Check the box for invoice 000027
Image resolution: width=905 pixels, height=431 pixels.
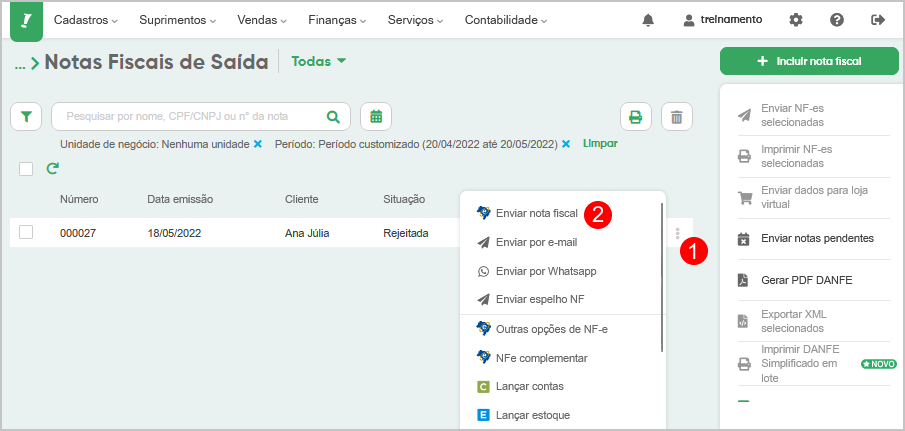(26, 233)
